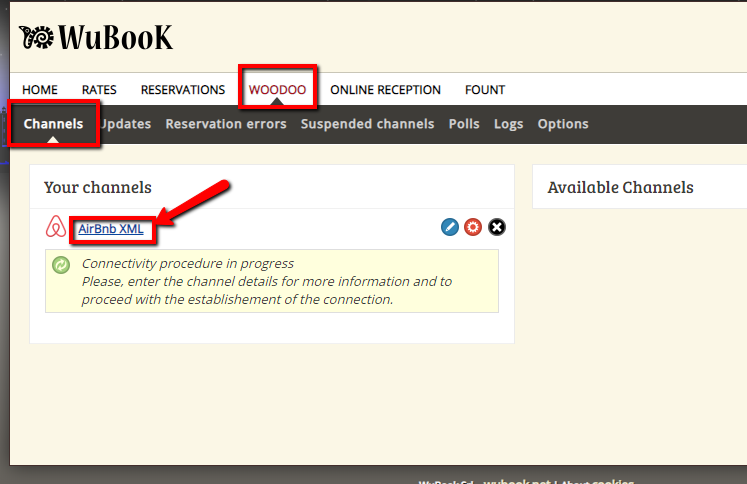
Task: Remove AirBnb XML channel with X icon
Action: click(x=497, y=227)
